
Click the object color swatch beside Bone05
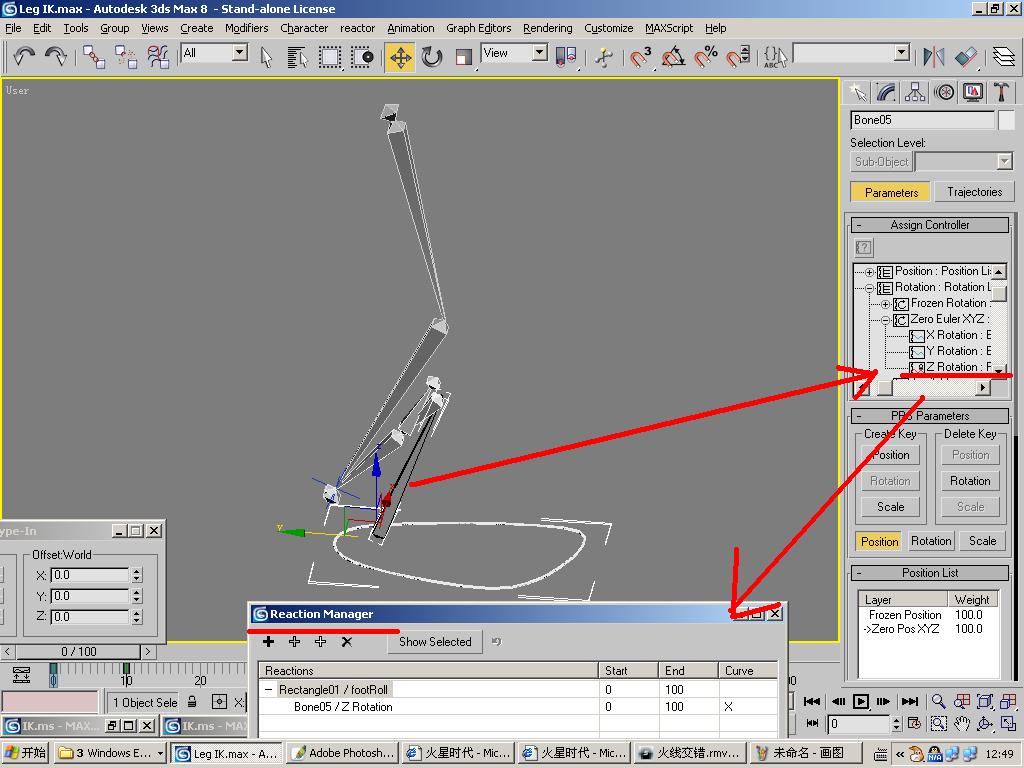(1007, 120)
